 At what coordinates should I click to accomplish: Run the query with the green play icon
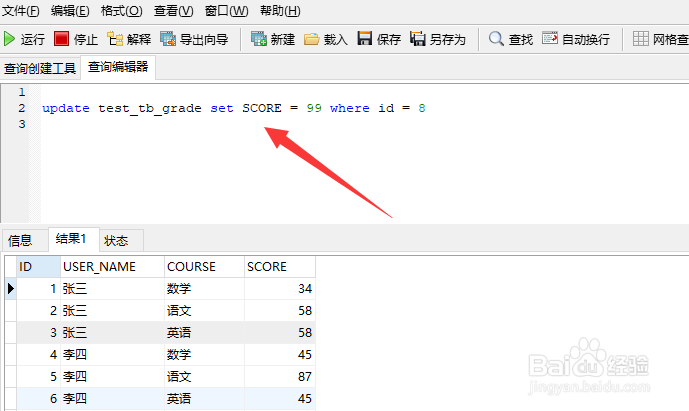click(10, 39)
